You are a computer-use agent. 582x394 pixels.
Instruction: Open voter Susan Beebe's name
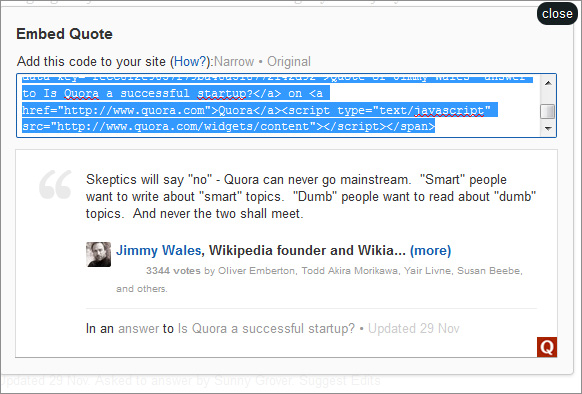488,271
